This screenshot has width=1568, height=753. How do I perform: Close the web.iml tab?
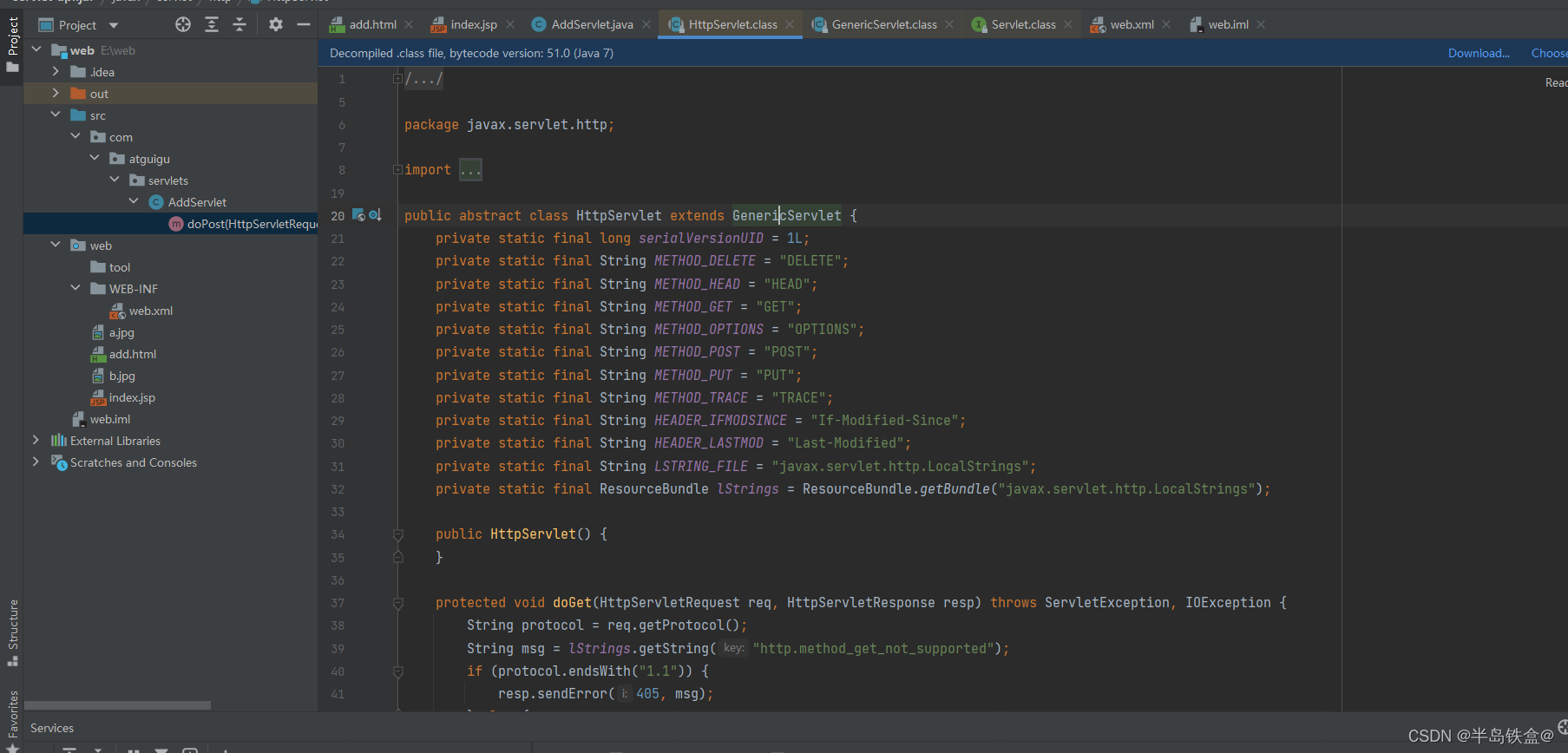tap(1261, 24)
